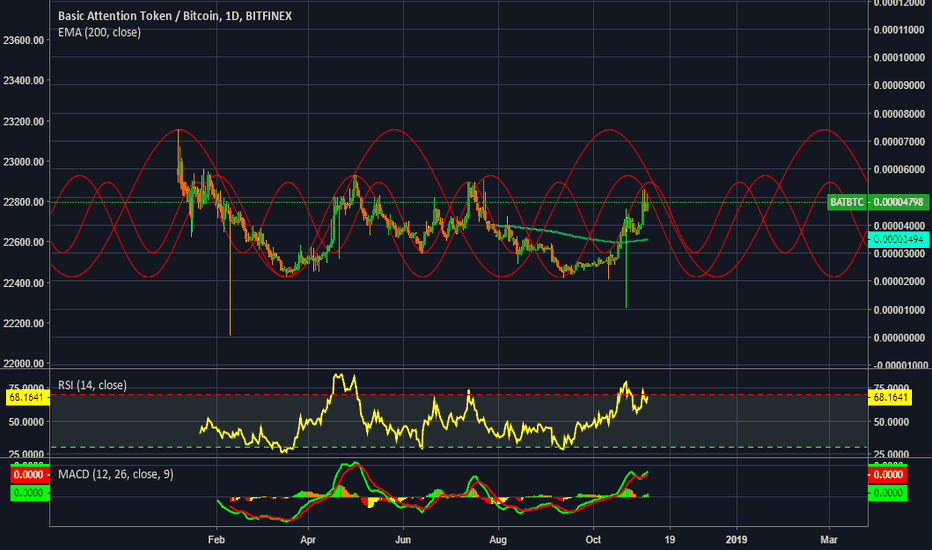Click 23000.00 on the left price scale
Image resolution: width=932 pixels, height=550 pixels.
[24, 162]
